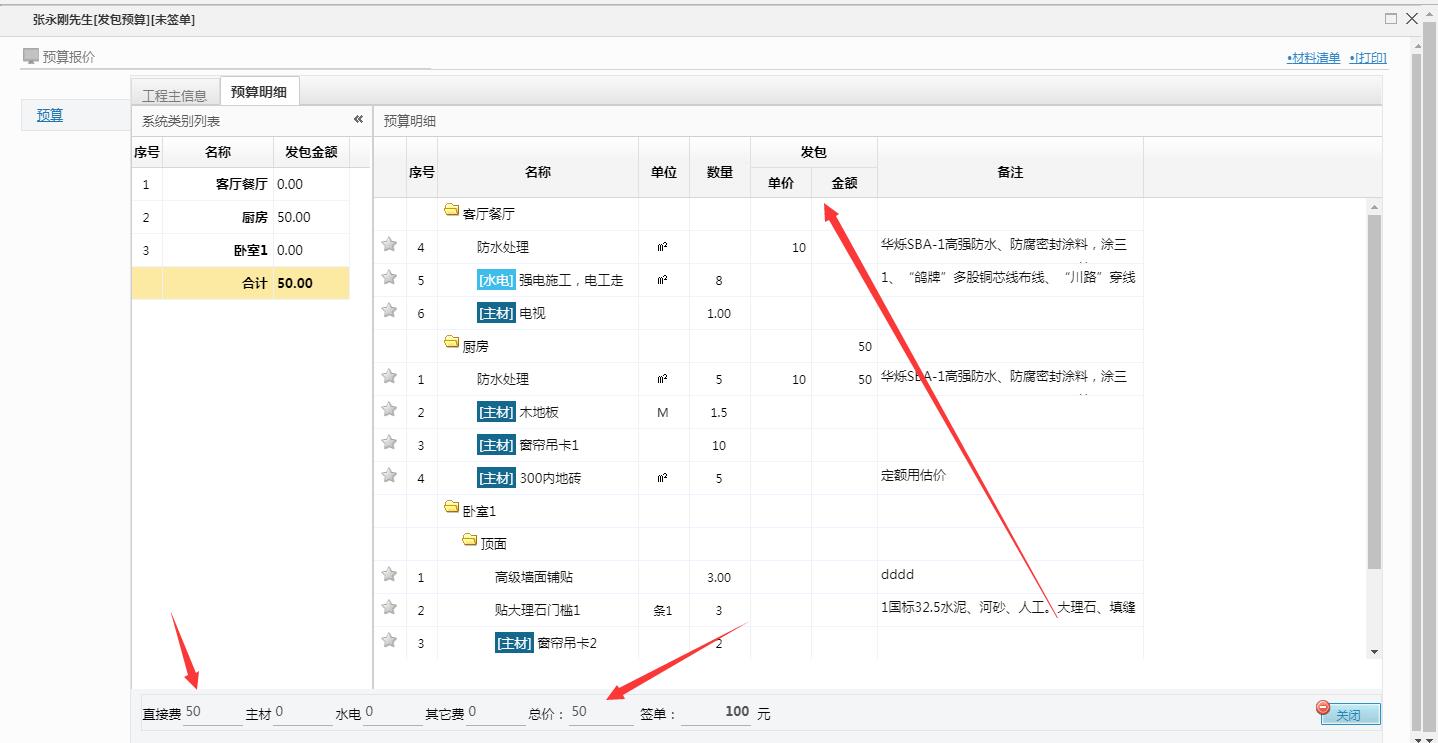The height and width of the screenshot is (743, 1438).
Task: Click the « arrow to collapse 系统类别列表 panel
Action: click(358, 118)
